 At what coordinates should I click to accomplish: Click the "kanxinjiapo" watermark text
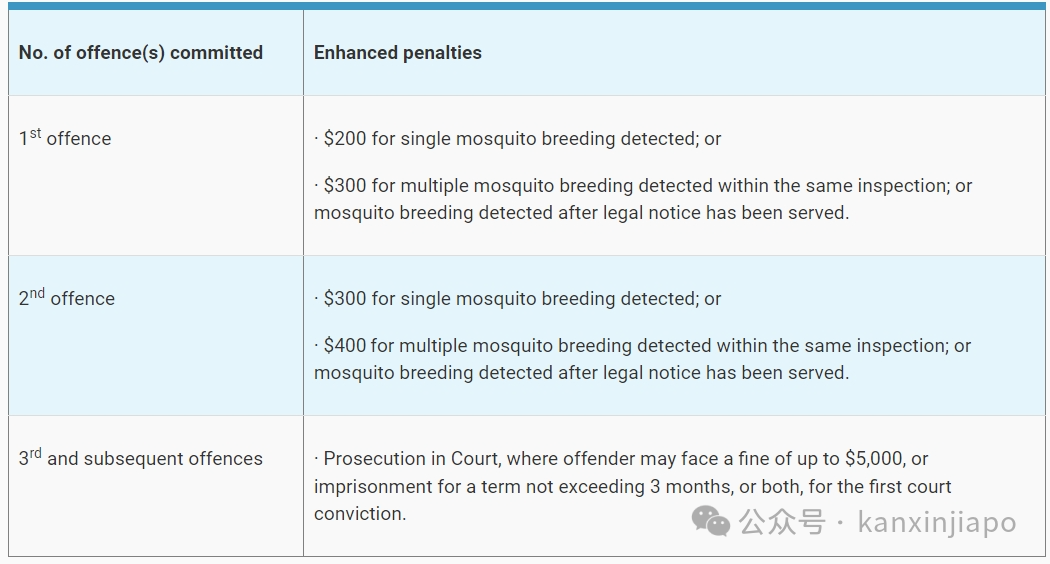(937, 522)
